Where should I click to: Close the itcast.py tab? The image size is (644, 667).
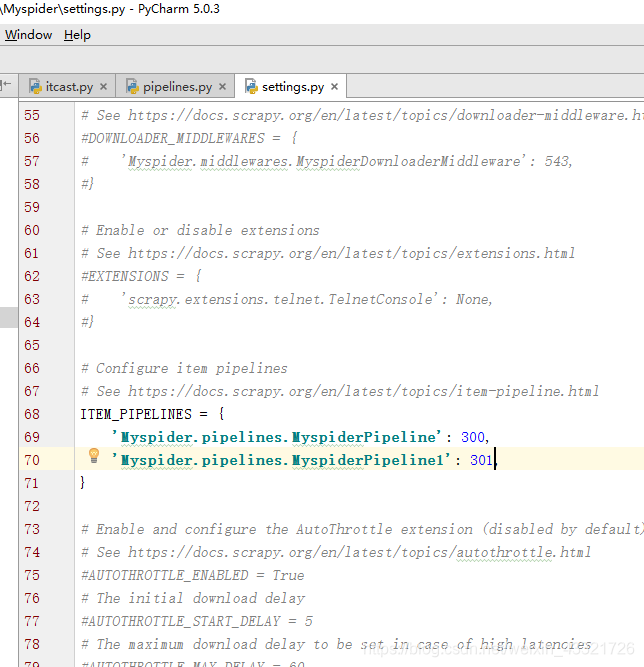[x=103, y=87]
